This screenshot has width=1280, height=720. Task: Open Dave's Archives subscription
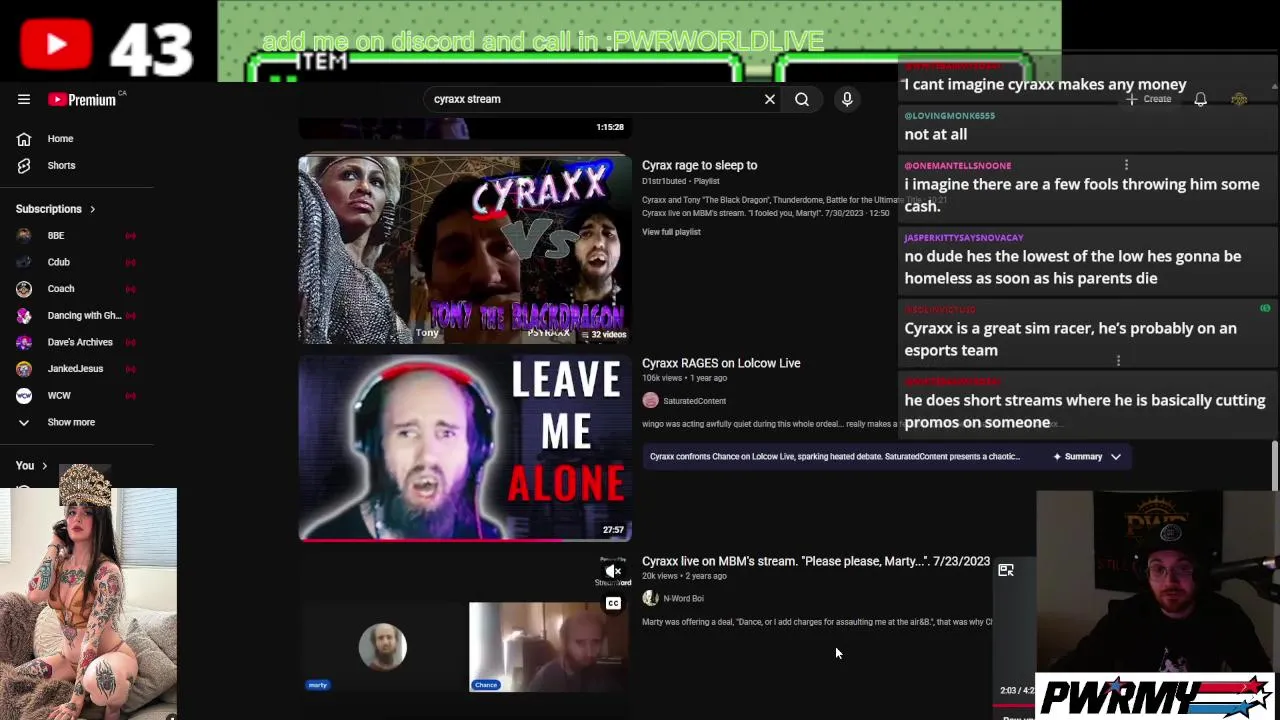point(80,342)
